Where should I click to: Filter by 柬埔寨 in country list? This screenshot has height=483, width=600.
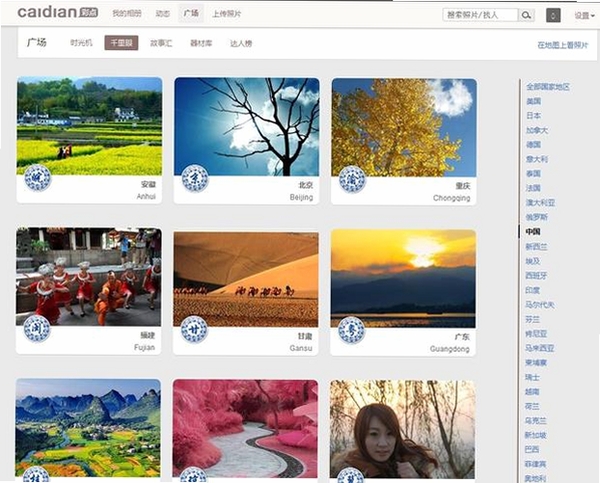tap(536, 363)
